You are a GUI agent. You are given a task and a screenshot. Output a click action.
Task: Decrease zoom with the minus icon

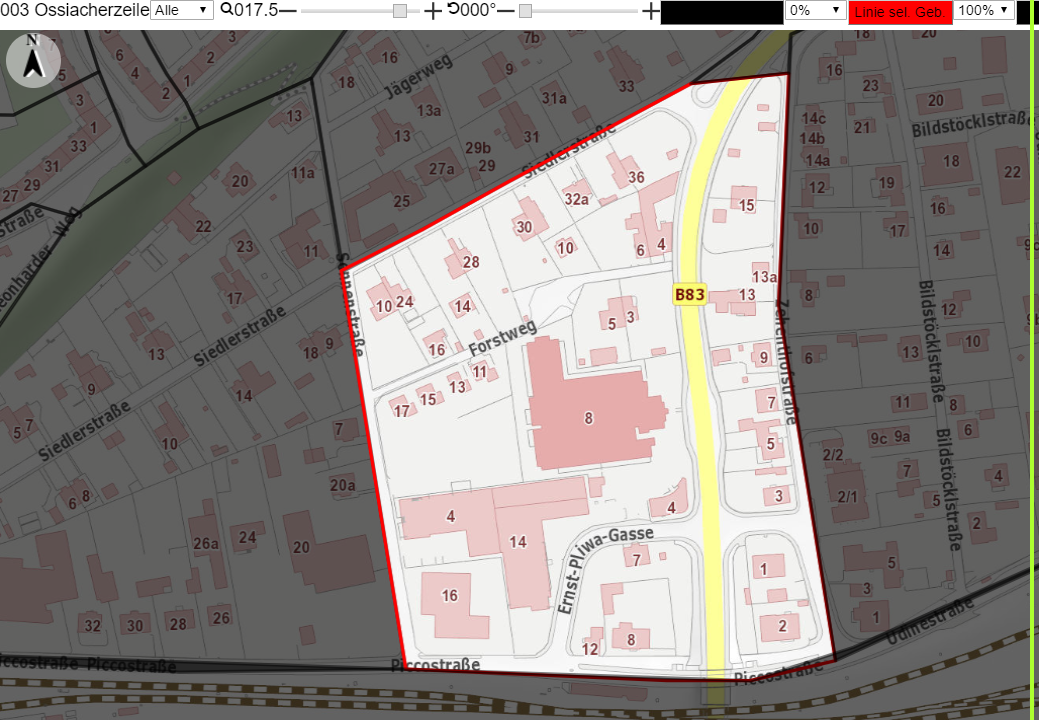[x=288, y=11]
